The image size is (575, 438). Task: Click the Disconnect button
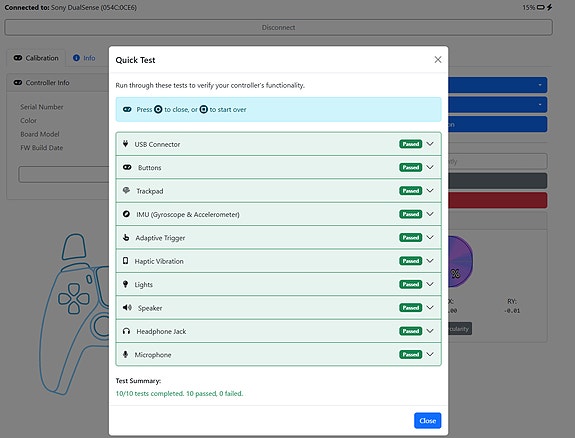[278, 28]
